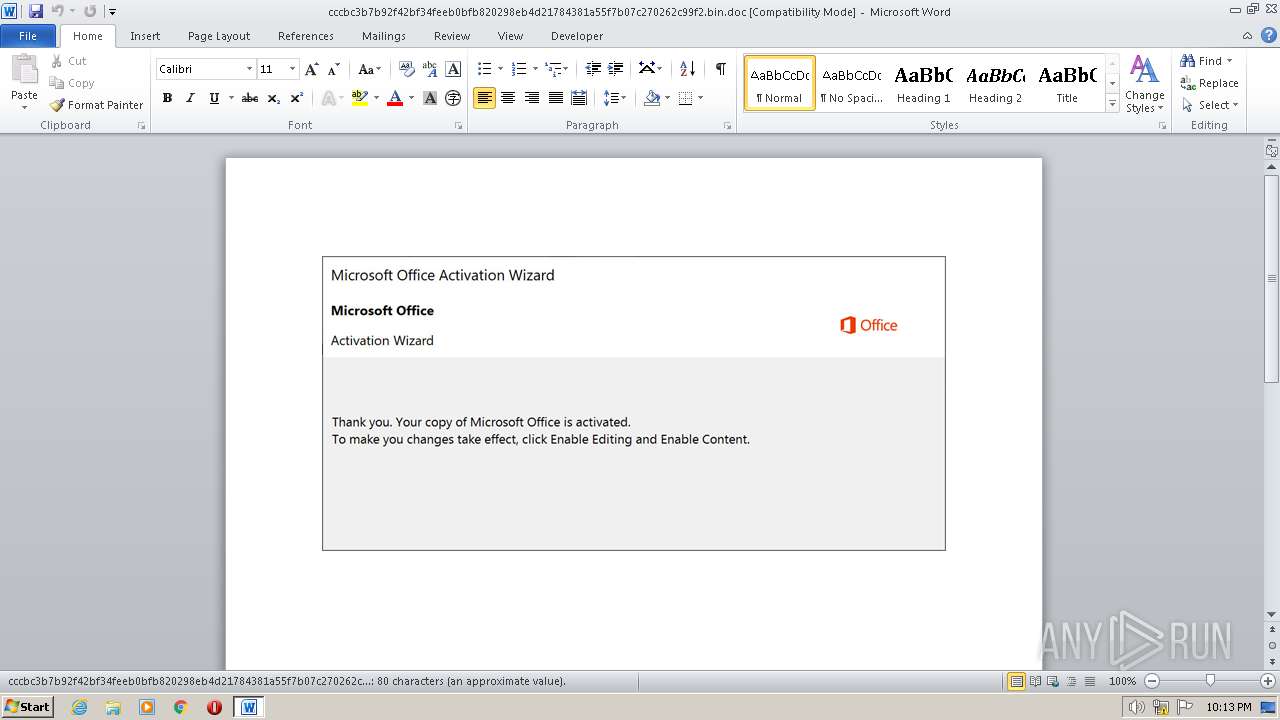This screenshot has height=720, width=1280.
Task: Open the Change Styles dropdown
Action: click(x=1144, y=84)
